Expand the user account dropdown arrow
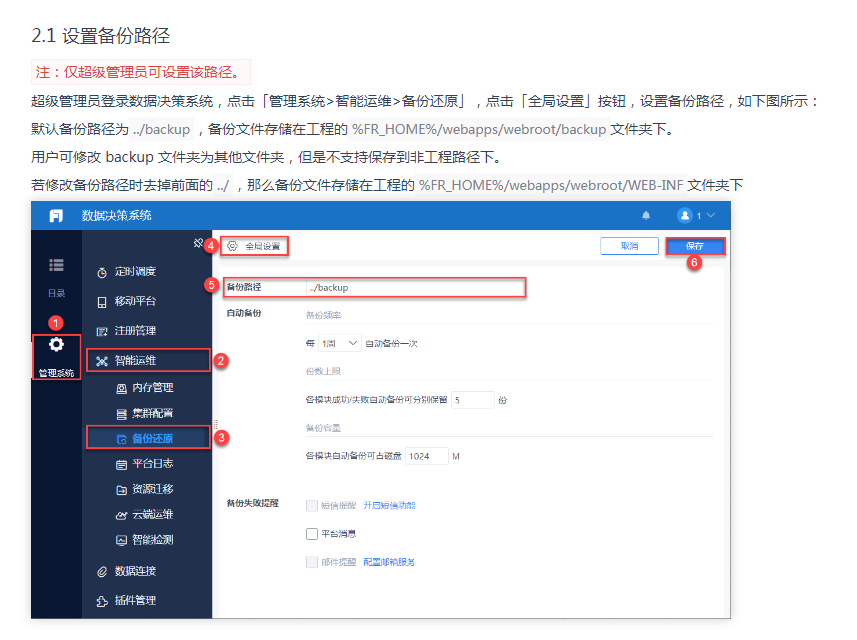This screenshot has width=857, height=640. coord(711,215)
